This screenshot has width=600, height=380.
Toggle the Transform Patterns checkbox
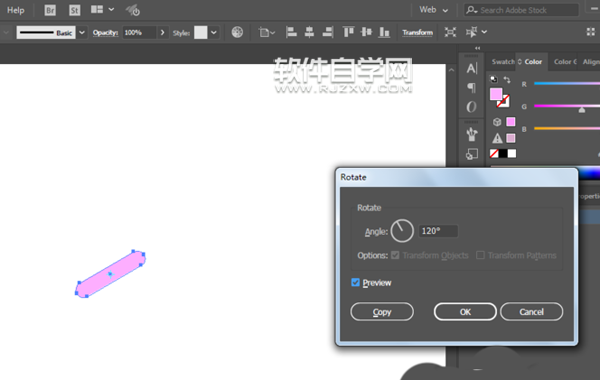(x=480, y=255)
